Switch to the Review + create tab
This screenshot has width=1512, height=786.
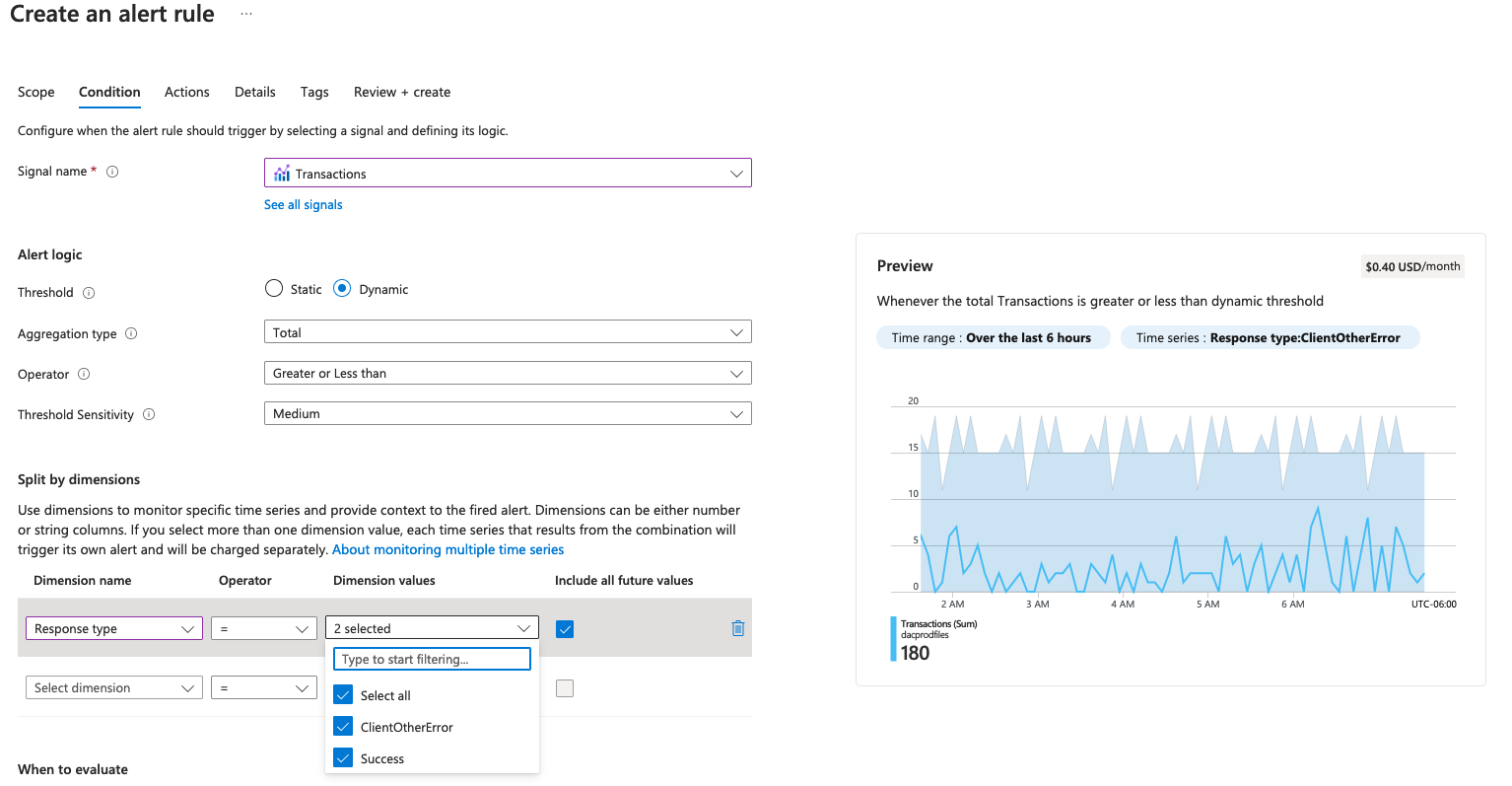click(x=402, y=92)
